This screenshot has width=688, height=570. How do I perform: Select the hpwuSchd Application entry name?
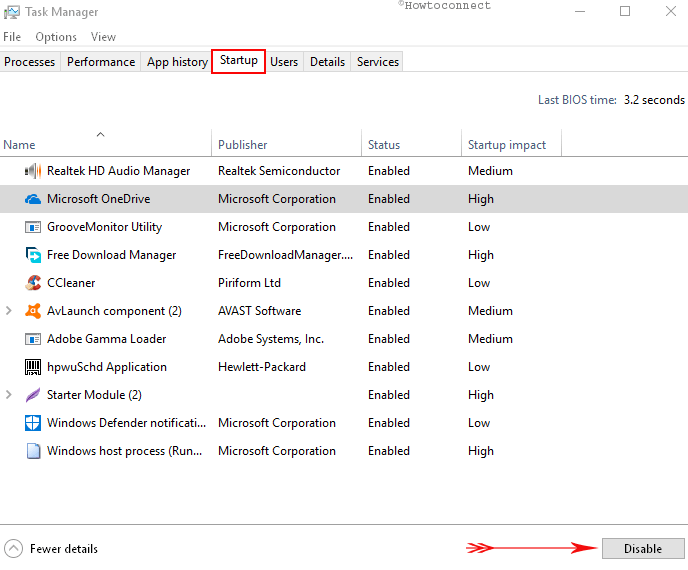[x=107, y=367]
